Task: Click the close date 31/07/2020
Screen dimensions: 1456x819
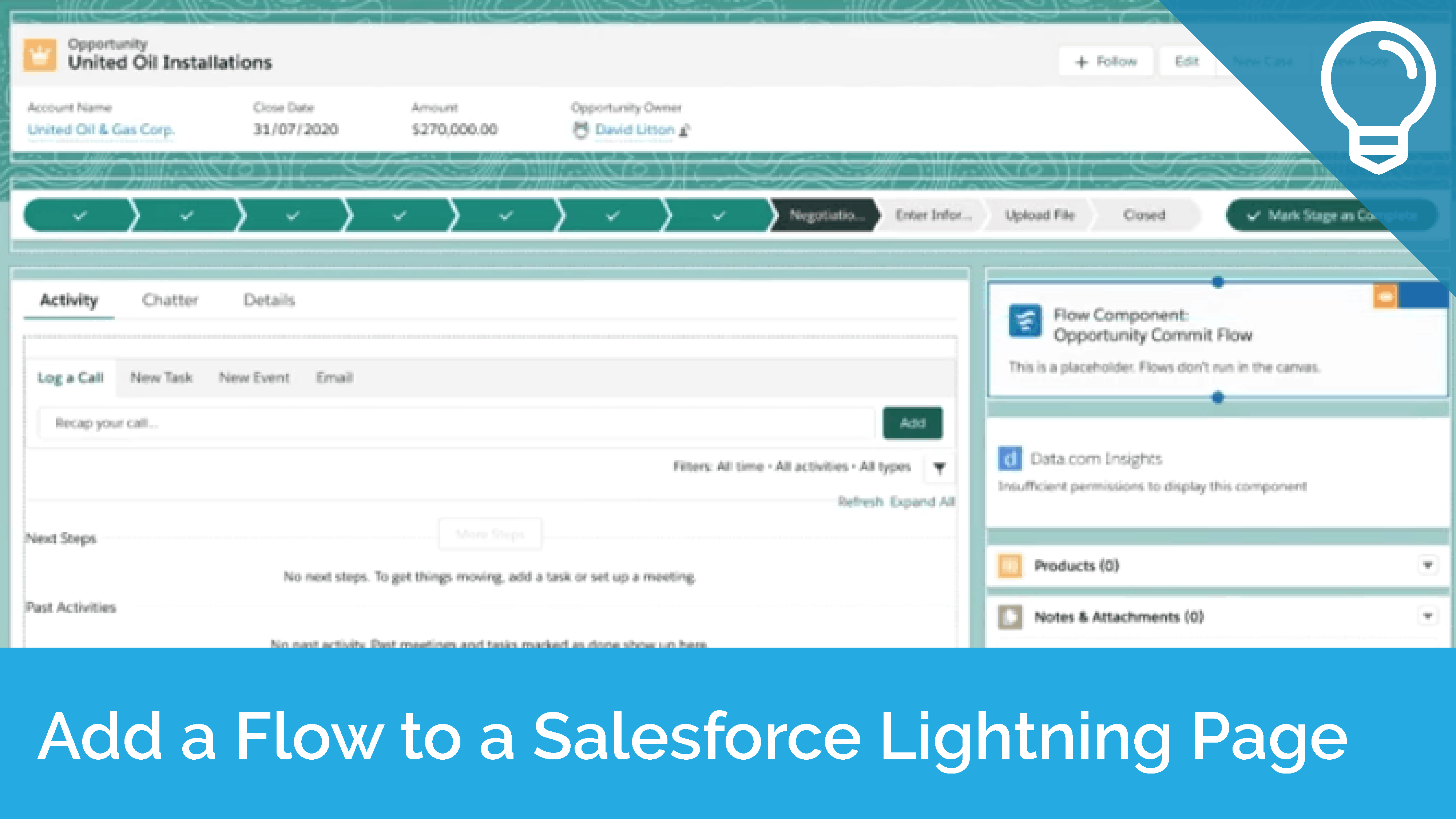Action: (x=295, y=130)
